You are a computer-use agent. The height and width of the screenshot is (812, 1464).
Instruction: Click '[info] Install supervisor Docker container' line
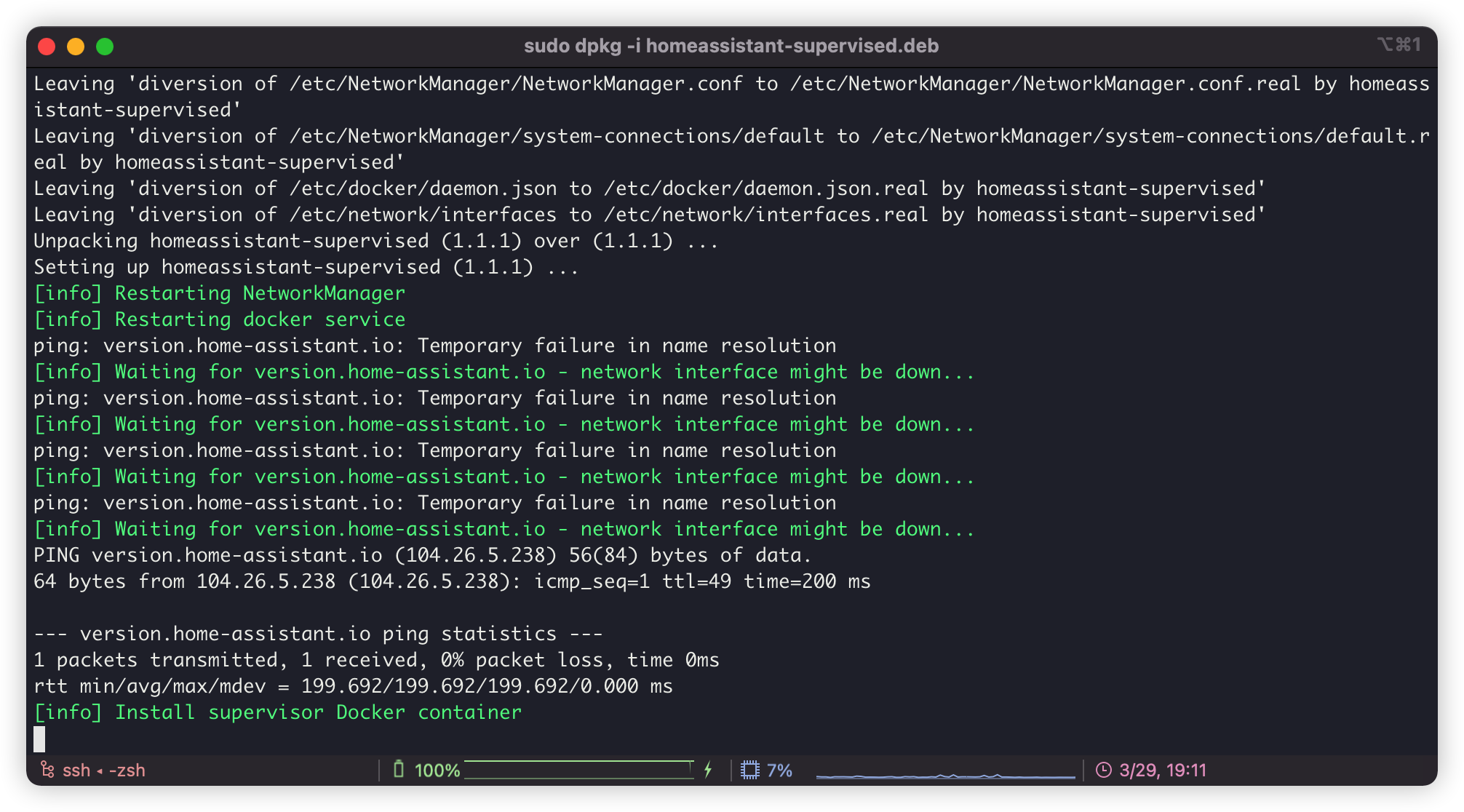pos(277,712)
